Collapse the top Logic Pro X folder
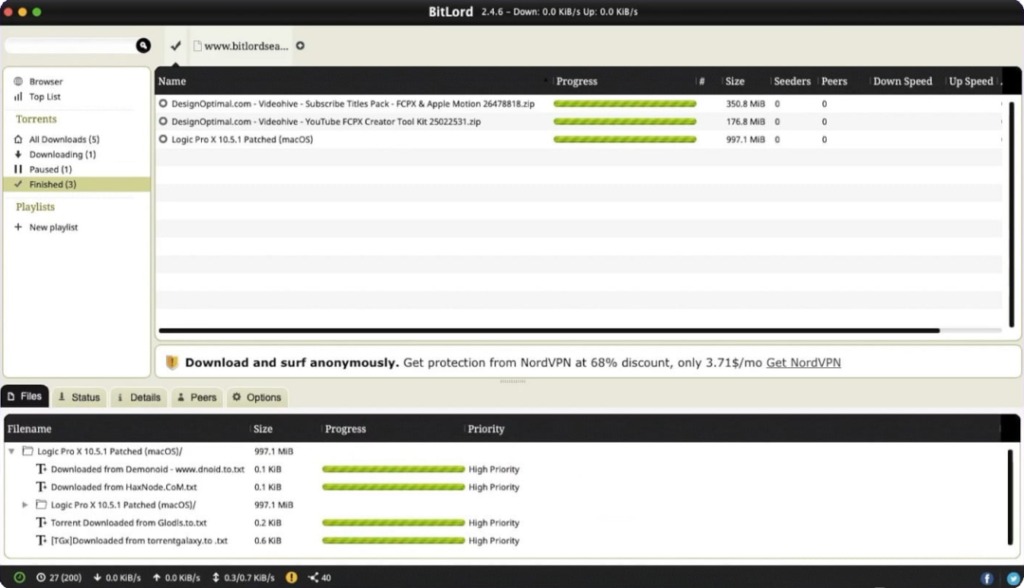Viewport: 1024px width, 588px height. (11, 451)
